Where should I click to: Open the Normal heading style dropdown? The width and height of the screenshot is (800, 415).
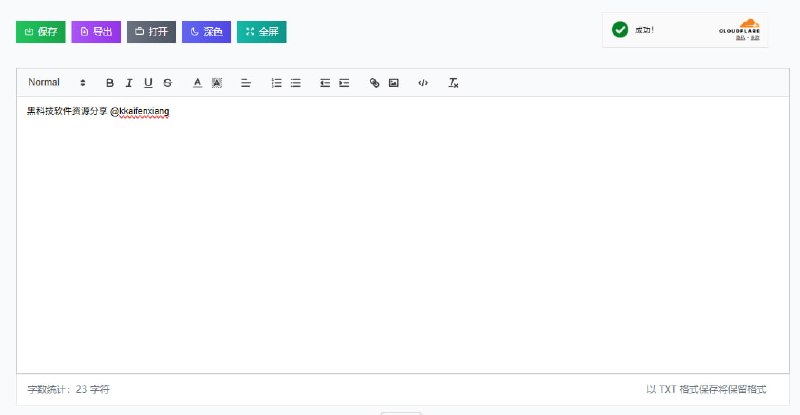tap(57, 83)
